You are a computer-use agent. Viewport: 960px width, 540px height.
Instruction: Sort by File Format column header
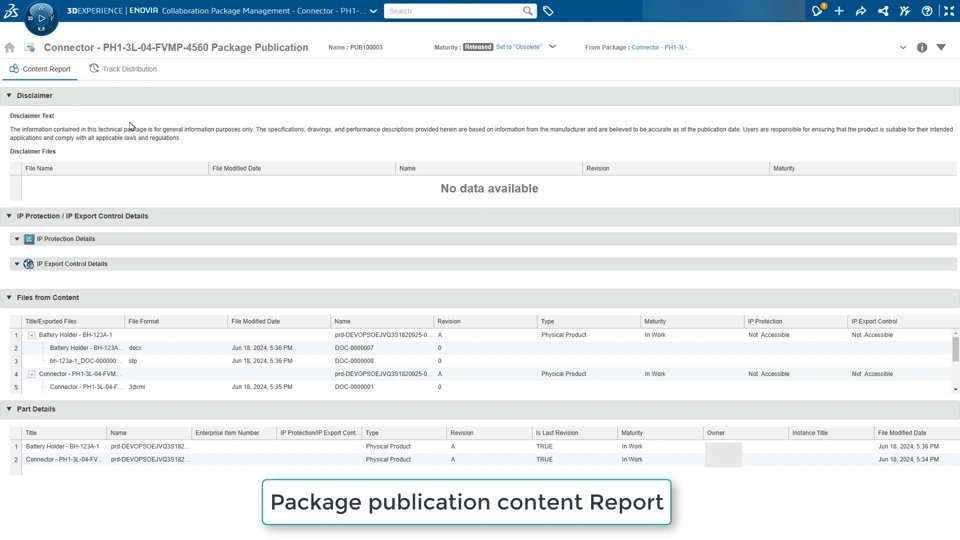(176, 321)
